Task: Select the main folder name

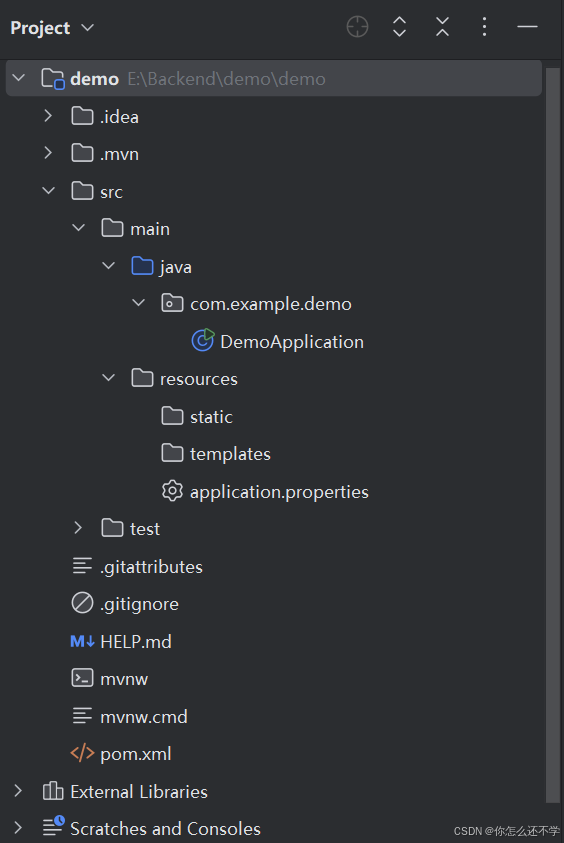Action: pos(150,229)
